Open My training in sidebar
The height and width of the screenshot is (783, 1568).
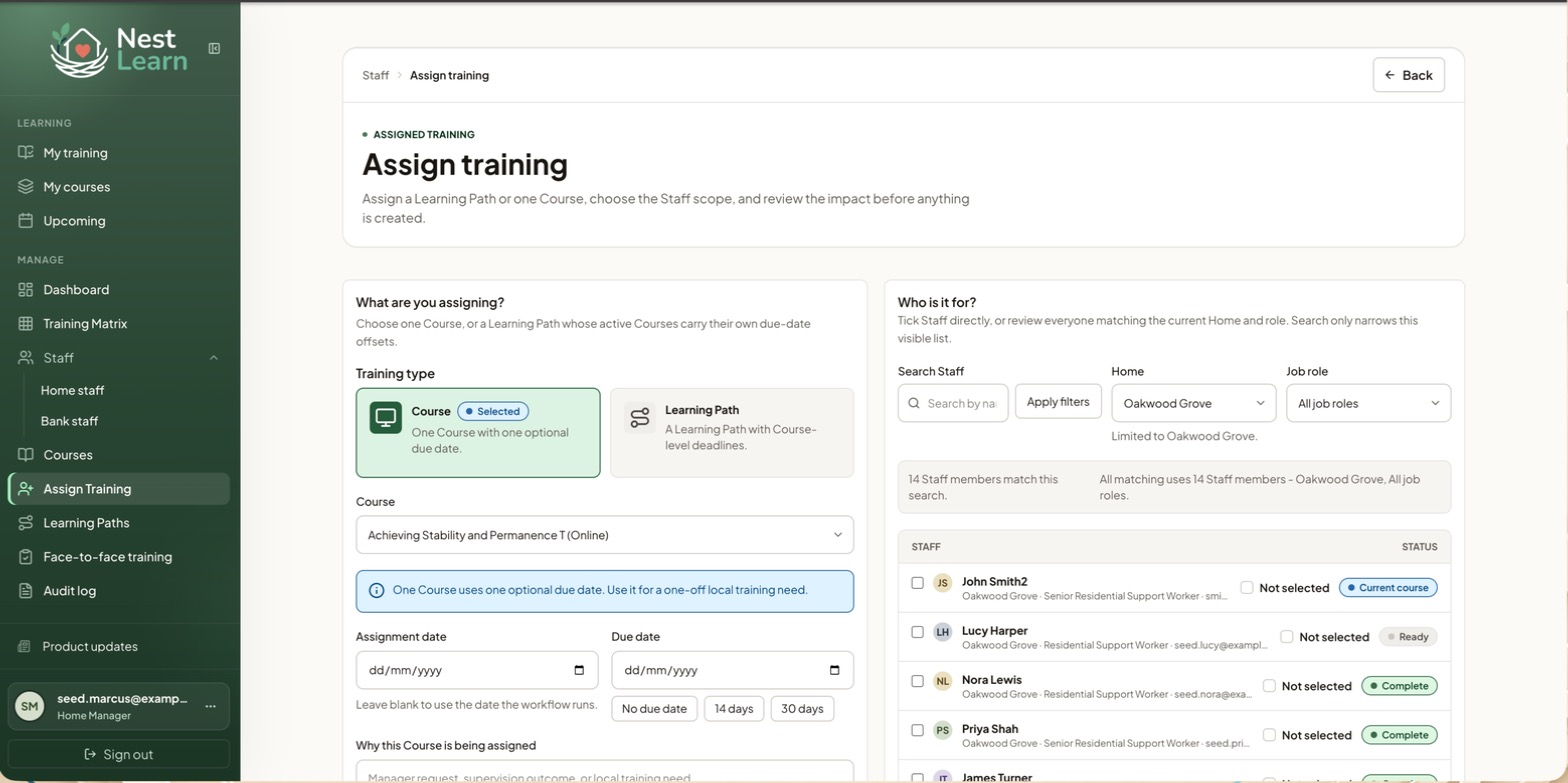119,153
